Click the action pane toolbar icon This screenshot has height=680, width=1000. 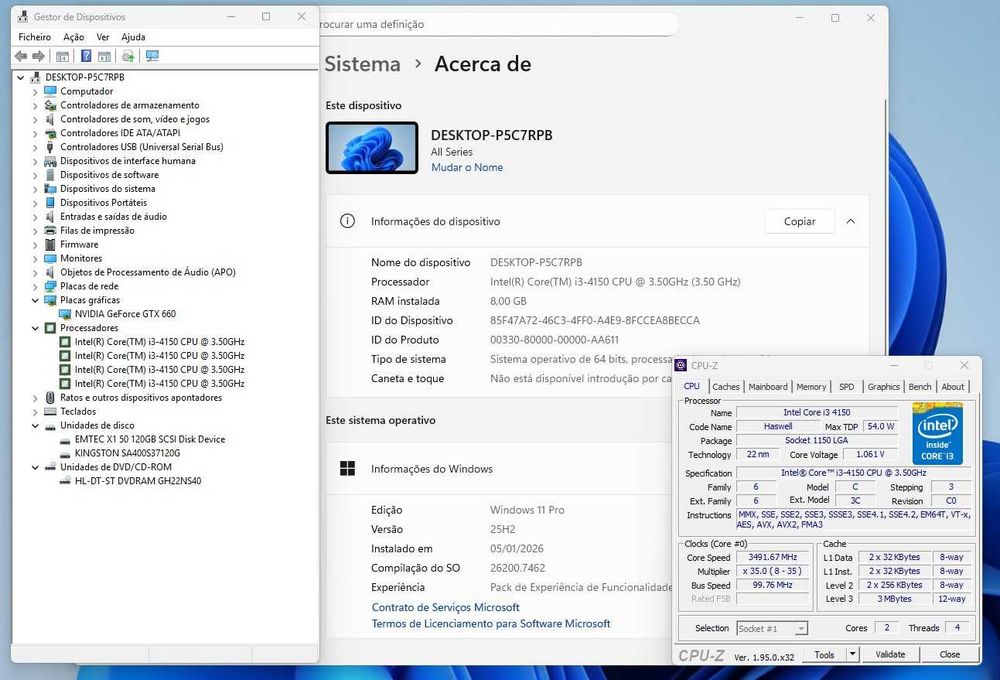click(105, 56)
